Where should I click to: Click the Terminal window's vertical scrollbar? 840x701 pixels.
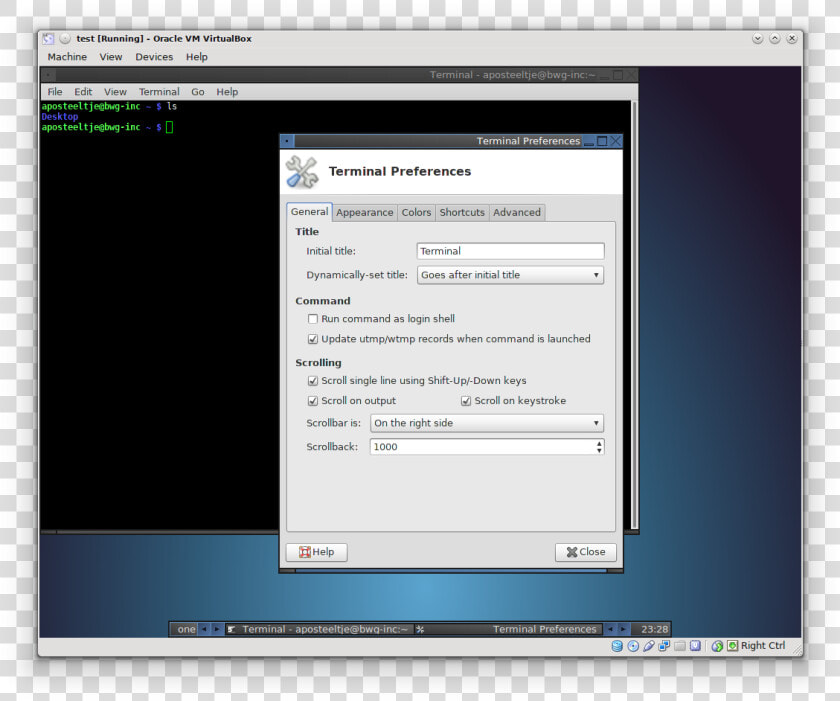pos(634,315)
